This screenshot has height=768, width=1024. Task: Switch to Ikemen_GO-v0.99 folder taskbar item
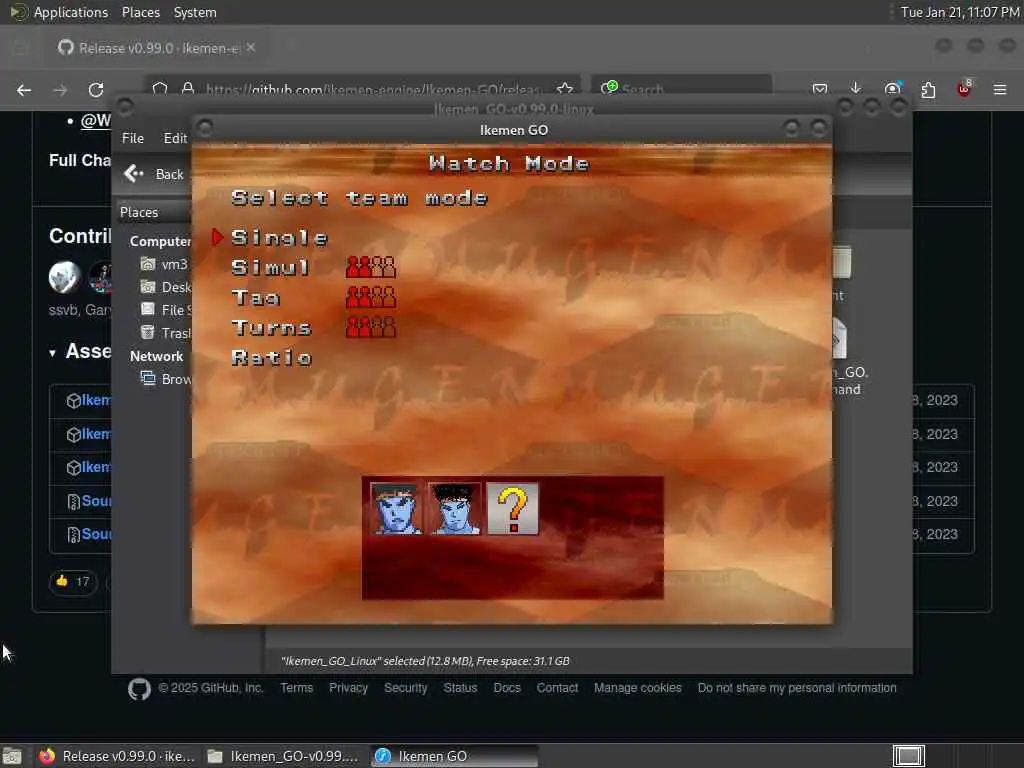click(284, 756)
